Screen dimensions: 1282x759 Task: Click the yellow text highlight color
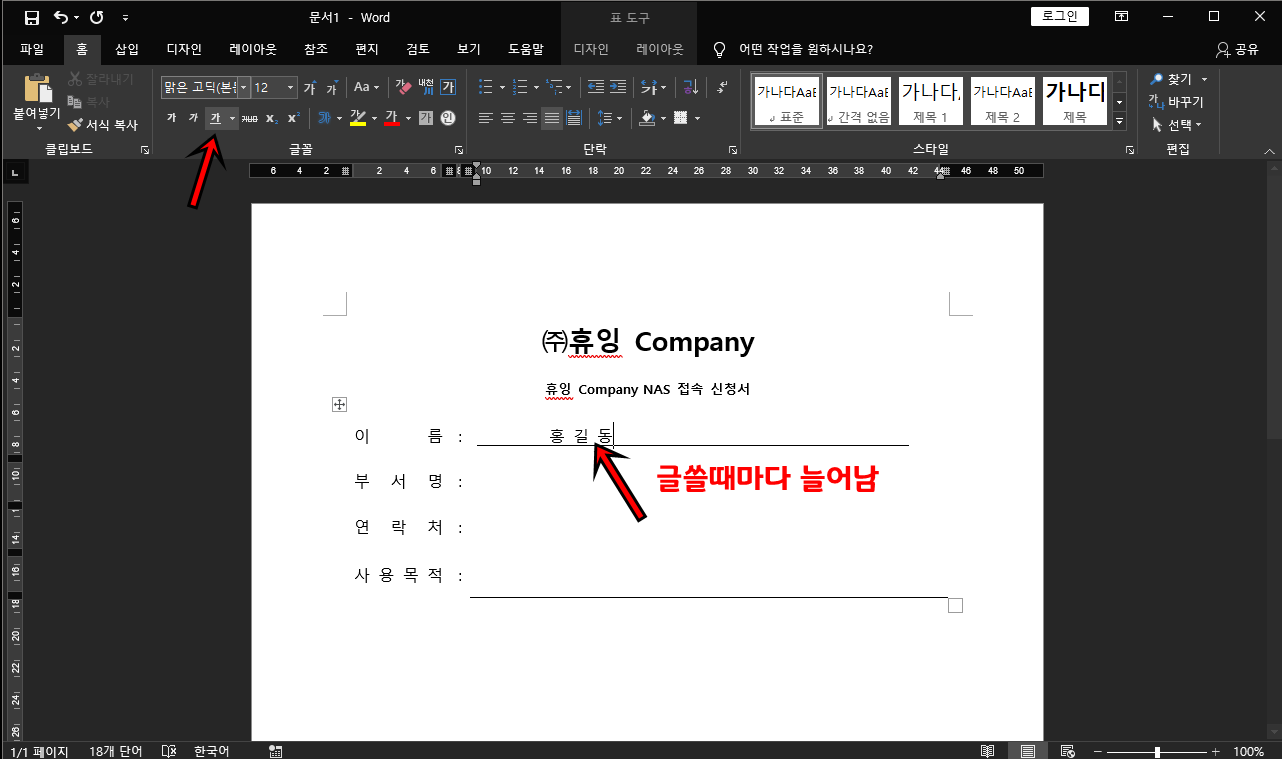coord(357,118)
